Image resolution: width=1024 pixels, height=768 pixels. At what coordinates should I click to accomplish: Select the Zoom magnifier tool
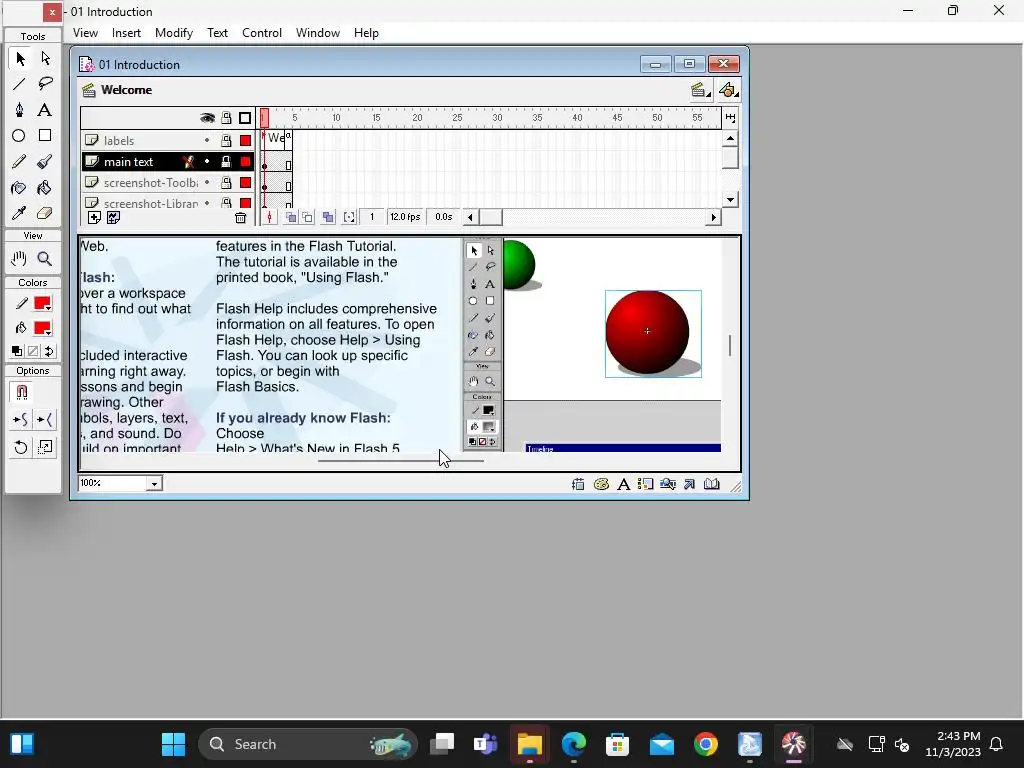[x=44, y=259]
